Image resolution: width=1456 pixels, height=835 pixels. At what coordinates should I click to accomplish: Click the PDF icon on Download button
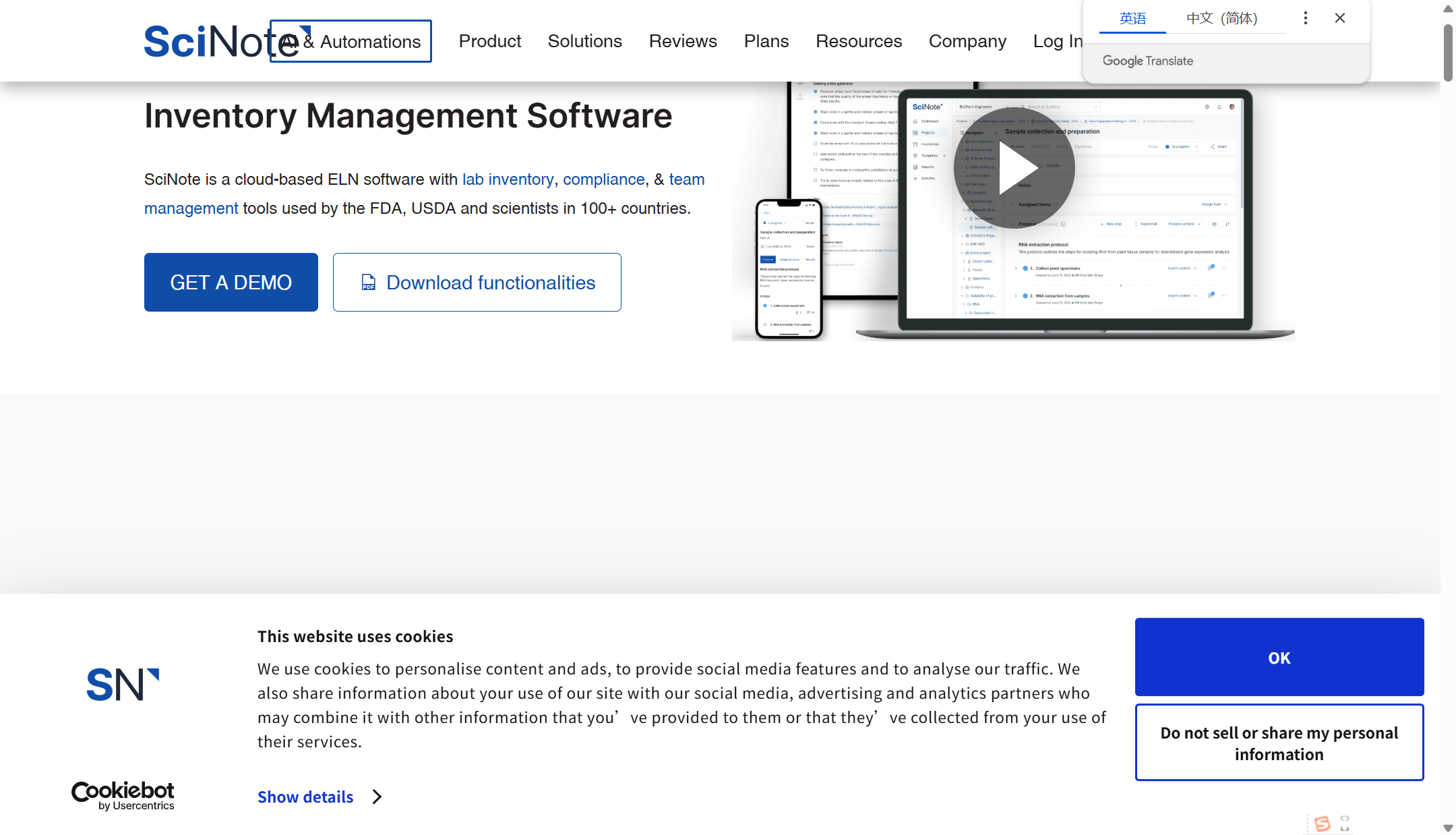click(x=368, y=283)
